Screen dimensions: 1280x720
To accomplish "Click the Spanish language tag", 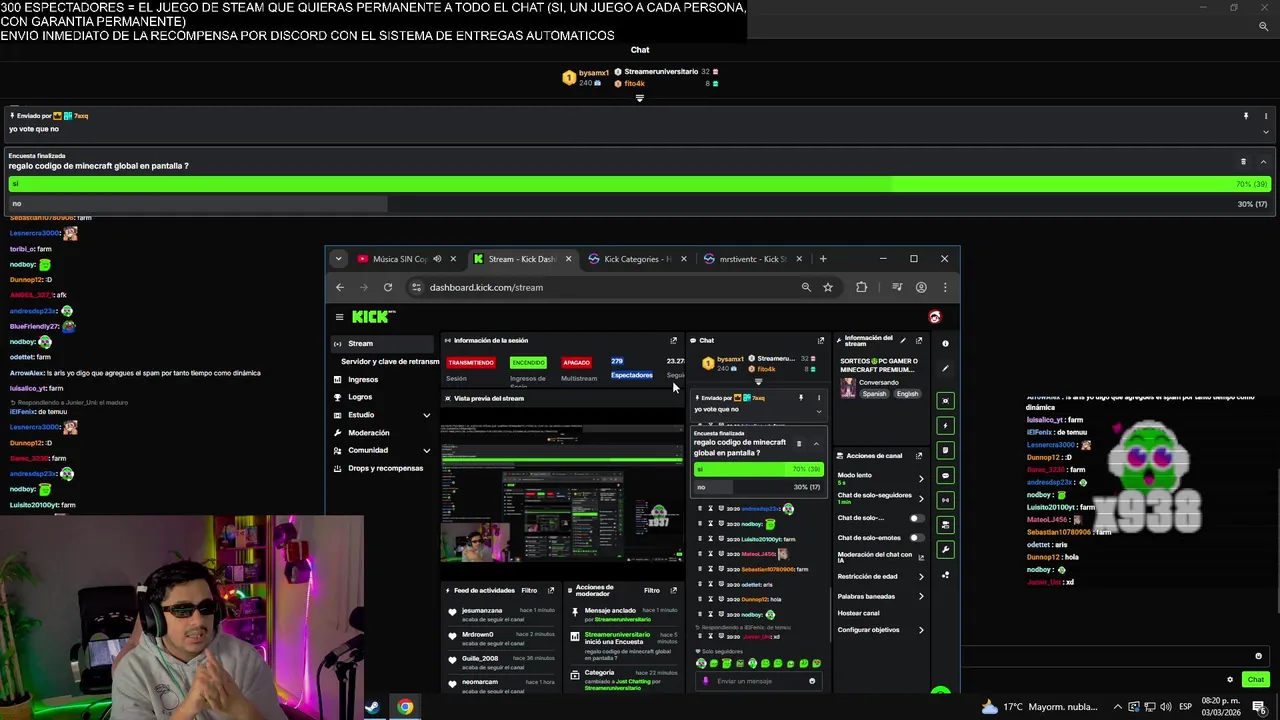I will point(874,394).
